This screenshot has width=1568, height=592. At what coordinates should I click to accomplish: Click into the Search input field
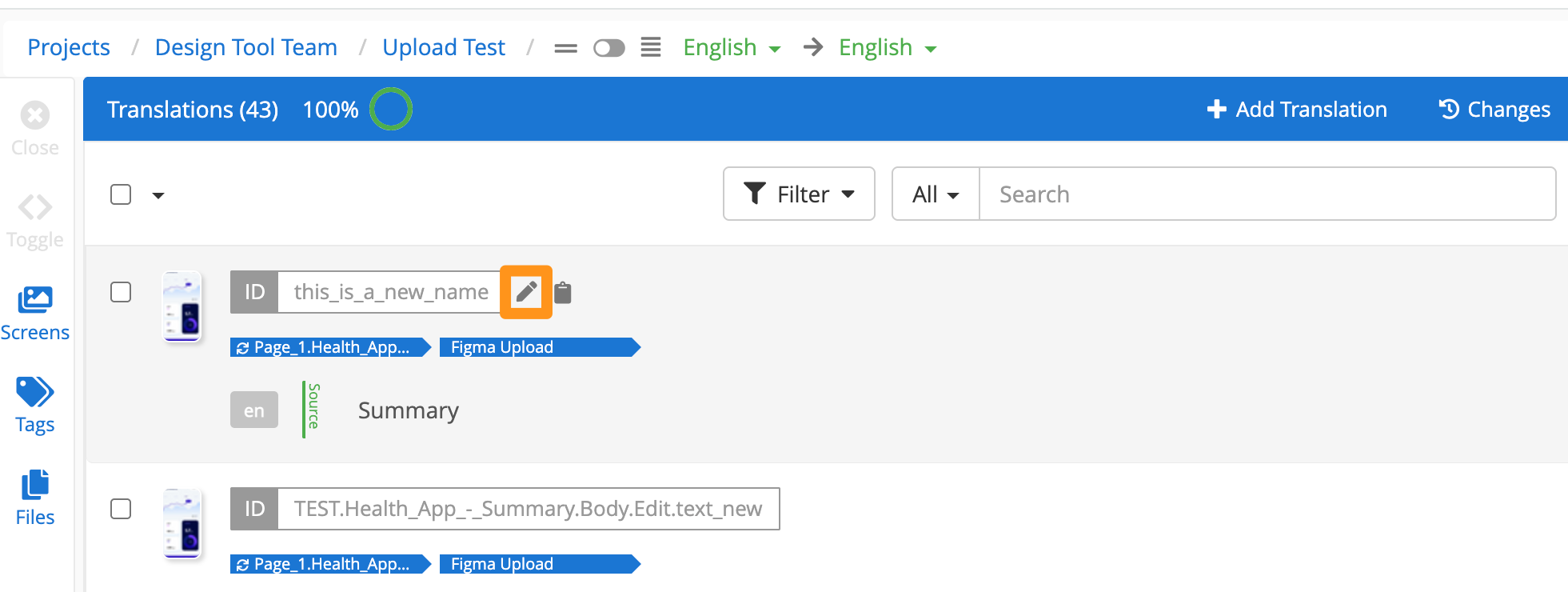click(x=1267, y=194)
